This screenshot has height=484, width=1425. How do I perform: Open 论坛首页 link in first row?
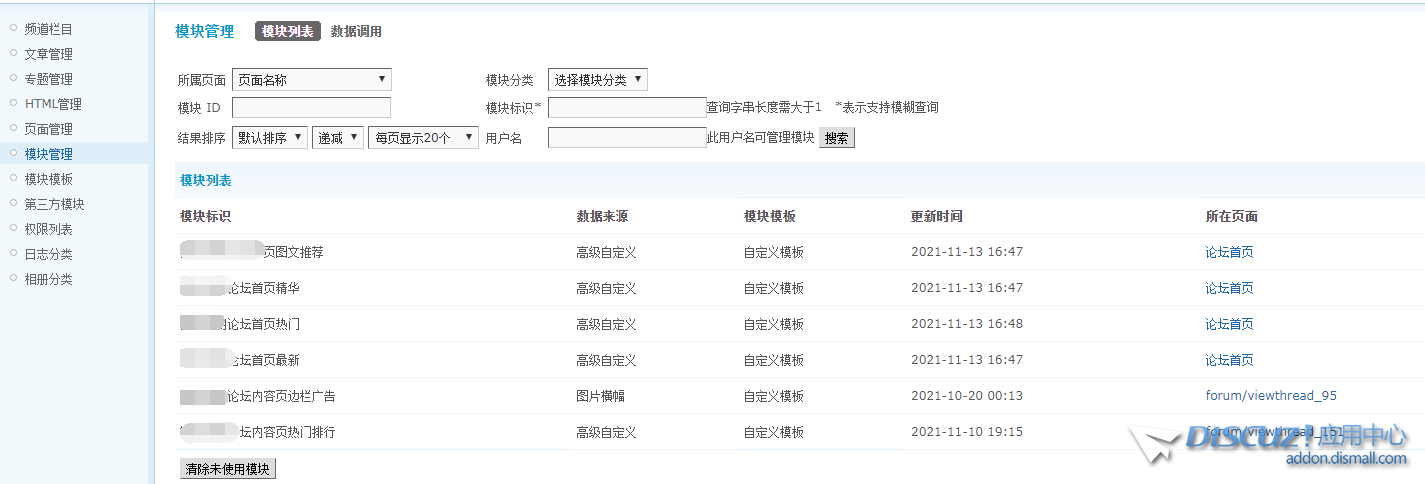pyautogui.click(x=1229, y=252)
